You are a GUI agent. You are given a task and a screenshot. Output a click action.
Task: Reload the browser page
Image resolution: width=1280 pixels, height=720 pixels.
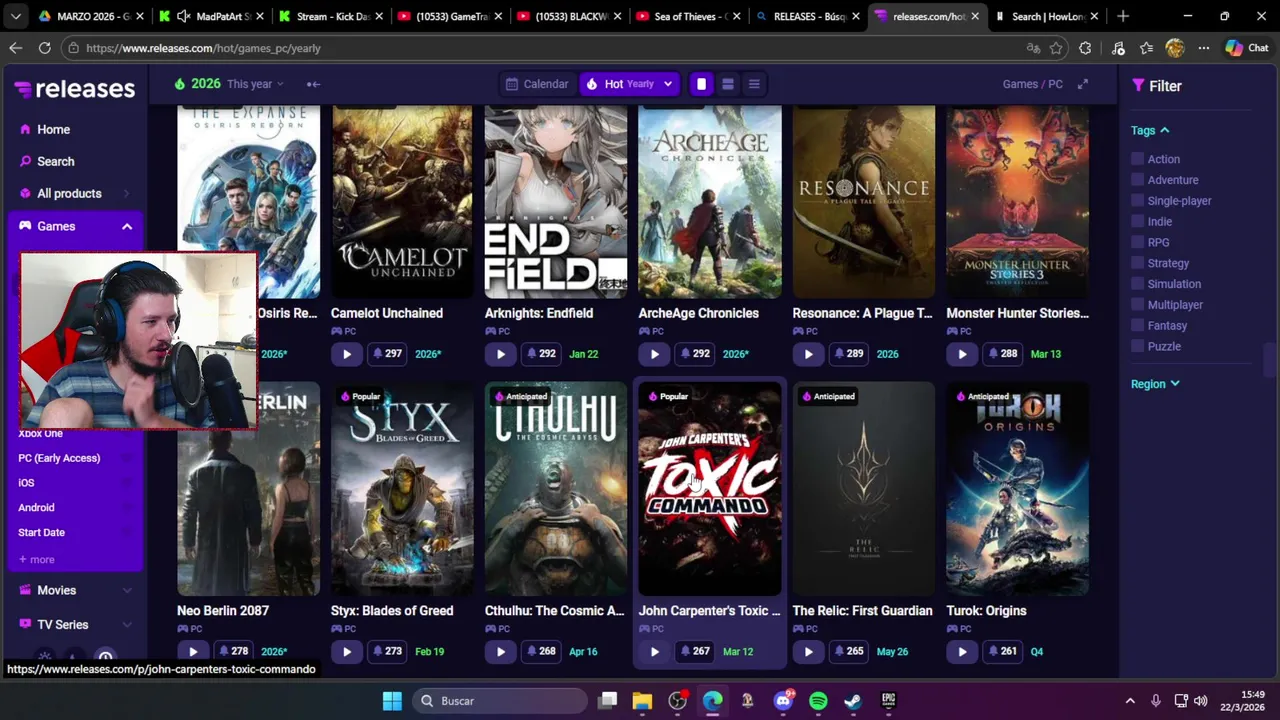tap(45, 48)
